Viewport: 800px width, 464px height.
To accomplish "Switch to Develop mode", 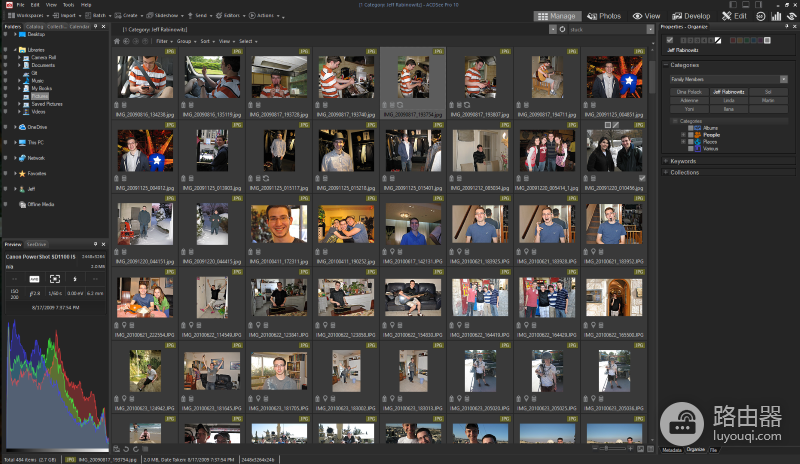I will 691,16.
